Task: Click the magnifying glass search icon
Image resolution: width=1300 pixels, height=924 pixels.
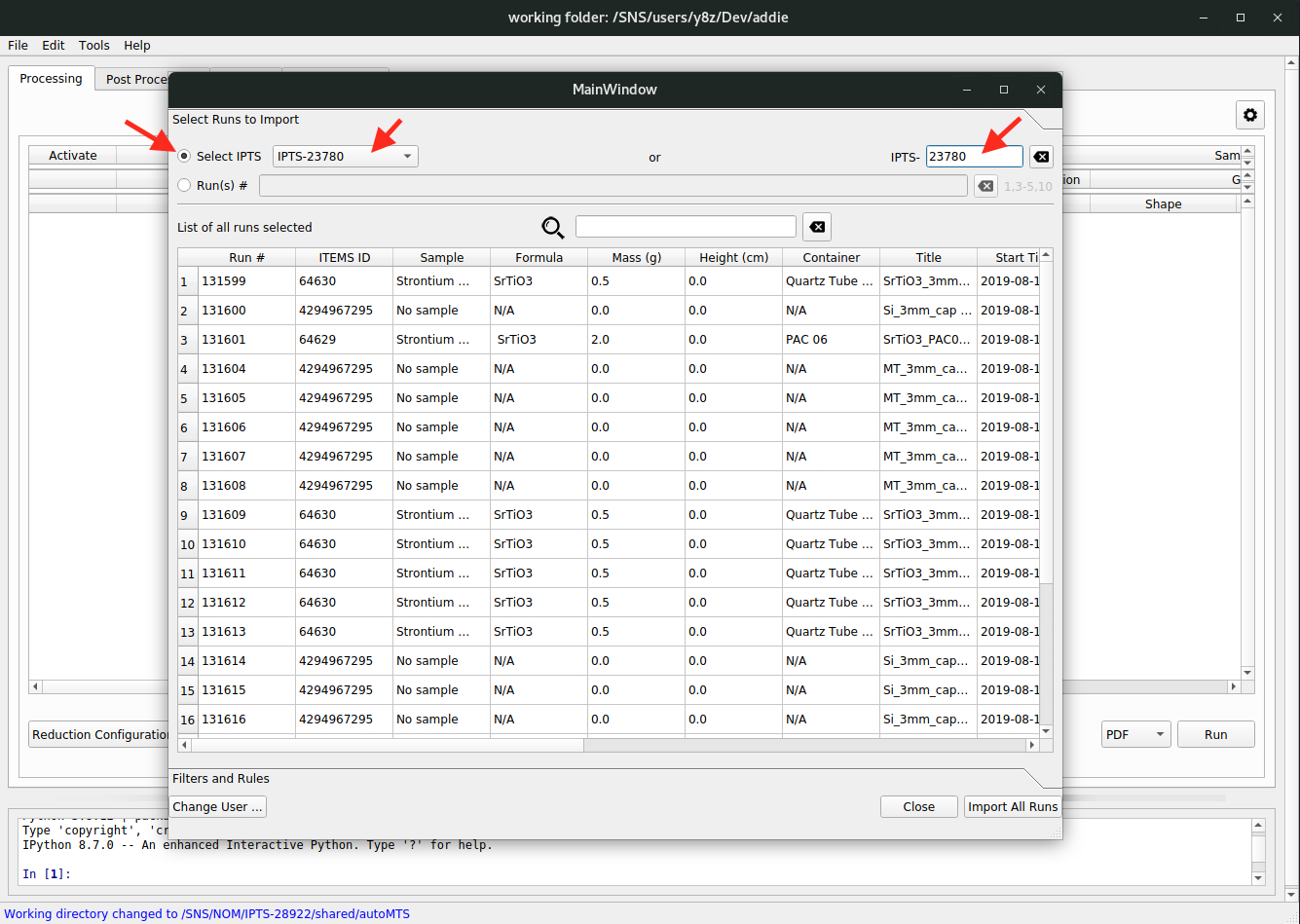Action: point(553,228)
